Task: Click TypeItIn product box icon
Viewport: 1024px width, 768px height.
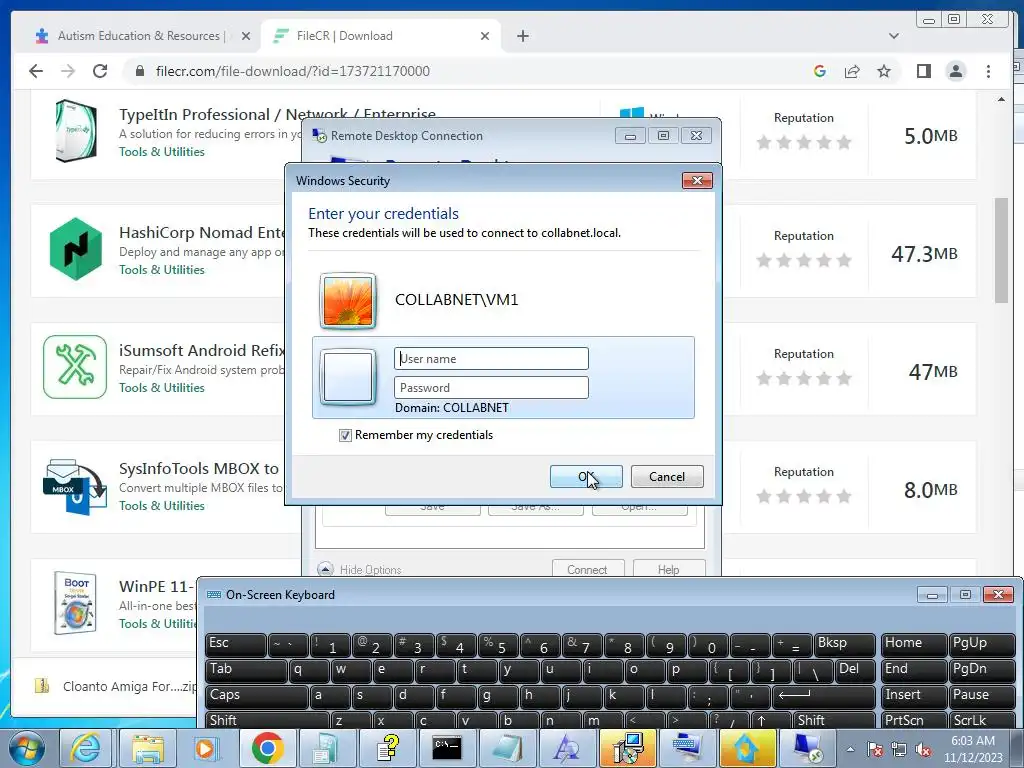Action: [x=76, y=131]
